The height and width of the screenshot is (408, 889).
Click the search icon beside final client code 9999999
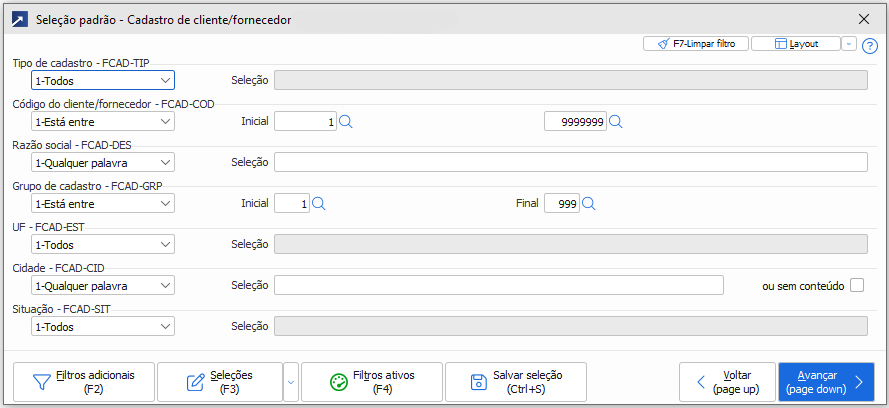[616, 121]
